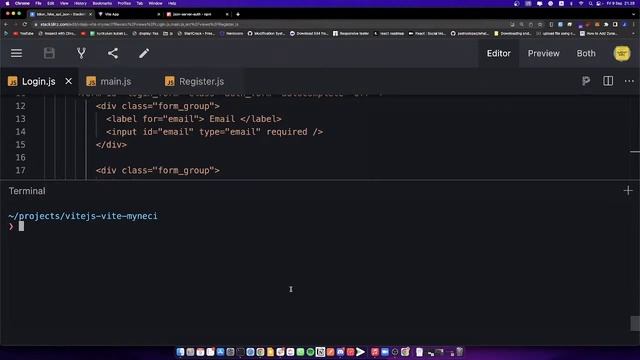Open the Inspect with Chrome bookmark
640x360 pixels.
[57, 33]
